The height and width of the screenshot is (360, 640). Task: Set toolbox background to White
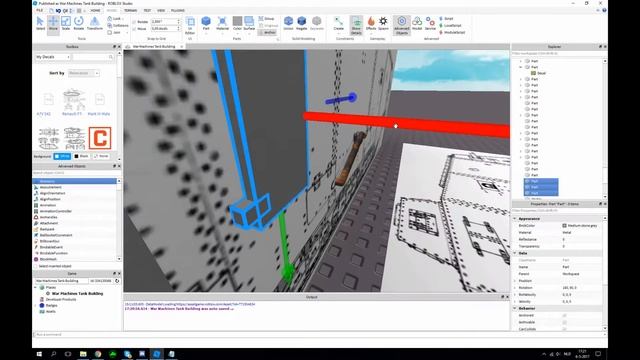coord(62,156)
